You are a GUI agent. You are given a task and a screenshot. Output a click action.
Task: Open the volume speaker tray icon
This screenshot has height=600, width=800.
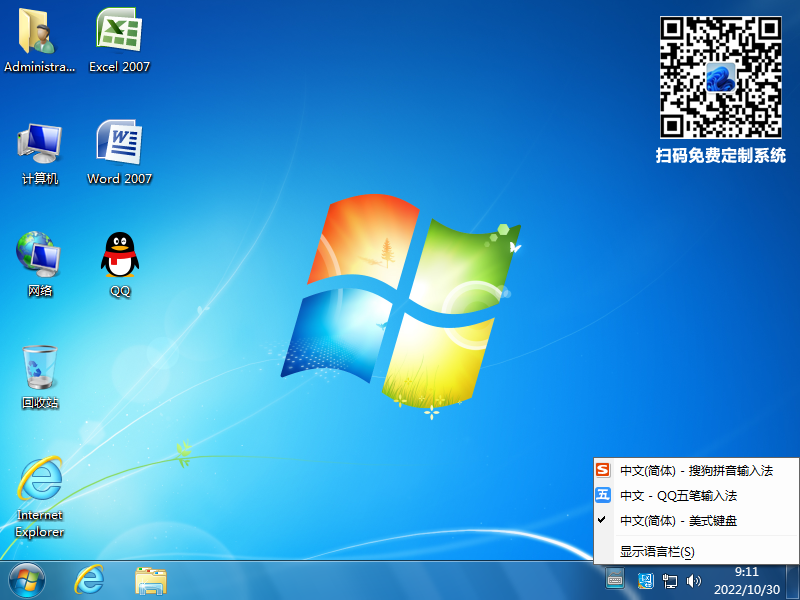click(695, 580)
